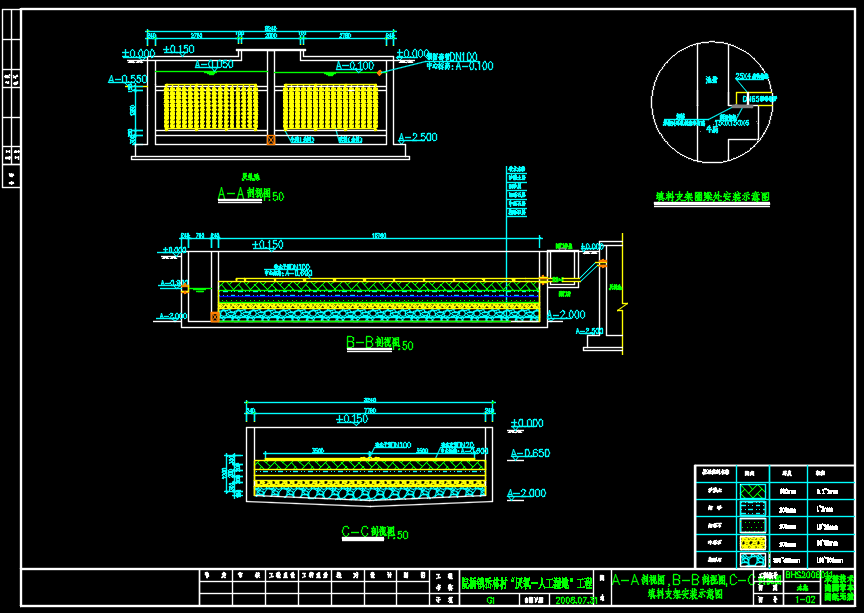Click the orange valve symbol in A-A section
Image resolution: width=864 pixels, height=613 pixels.
tap(271, 140)
